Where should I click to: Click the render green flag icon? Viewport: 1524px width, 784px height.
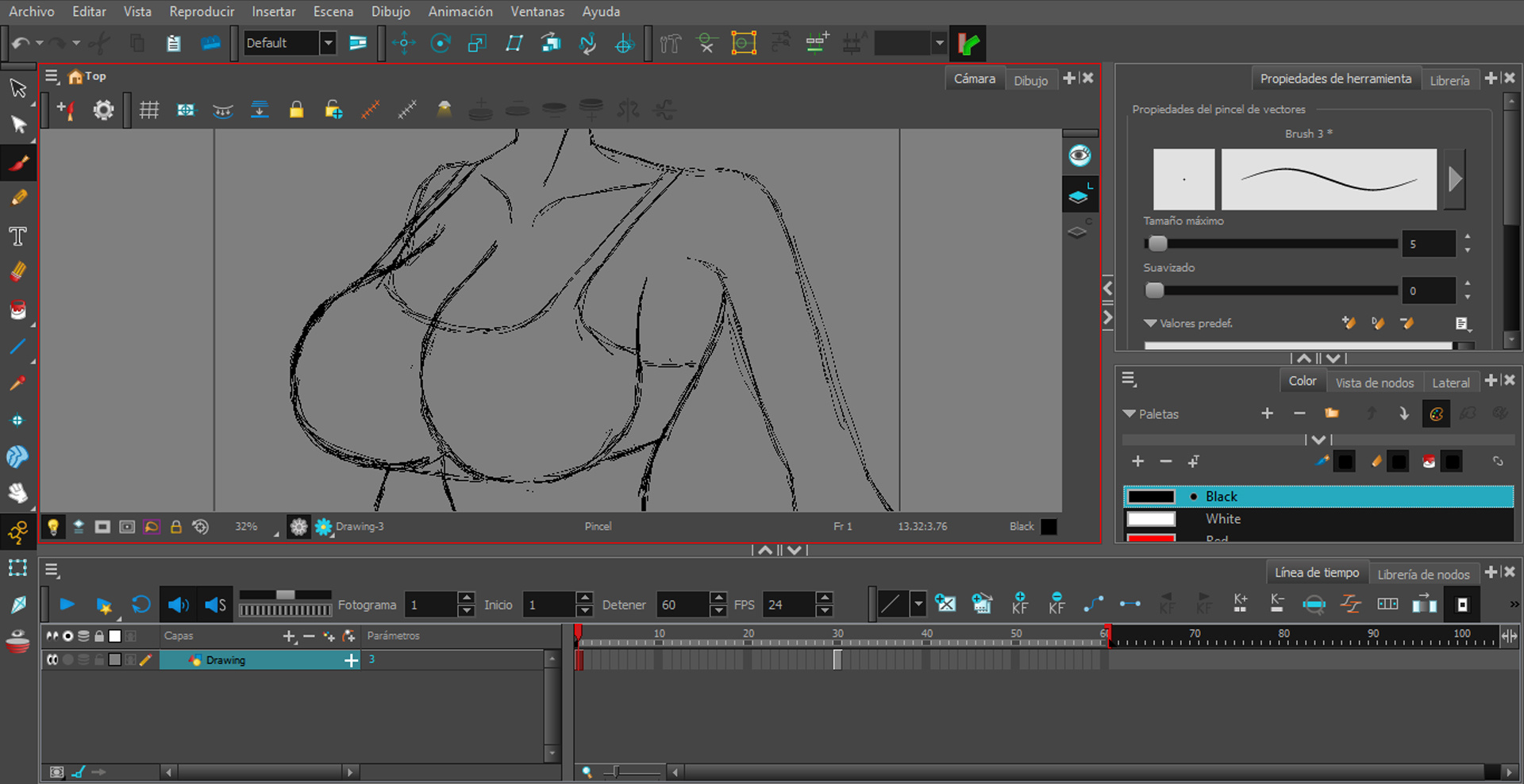968,44
